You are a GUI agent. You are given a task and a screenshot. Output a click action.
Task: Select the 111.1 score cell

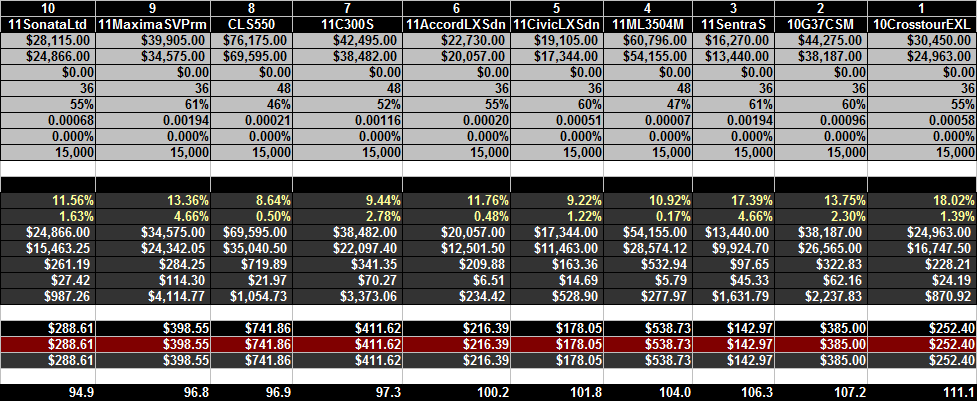[x=922, y=393]
